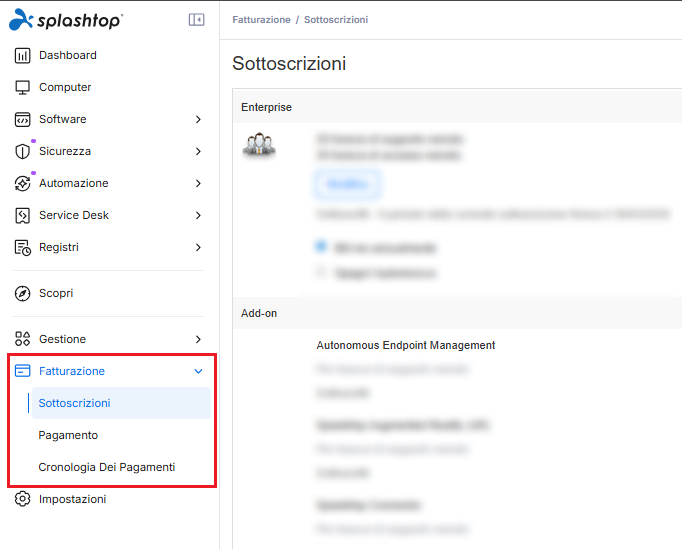Select the unchecked second radio option

tap(321, 272)
